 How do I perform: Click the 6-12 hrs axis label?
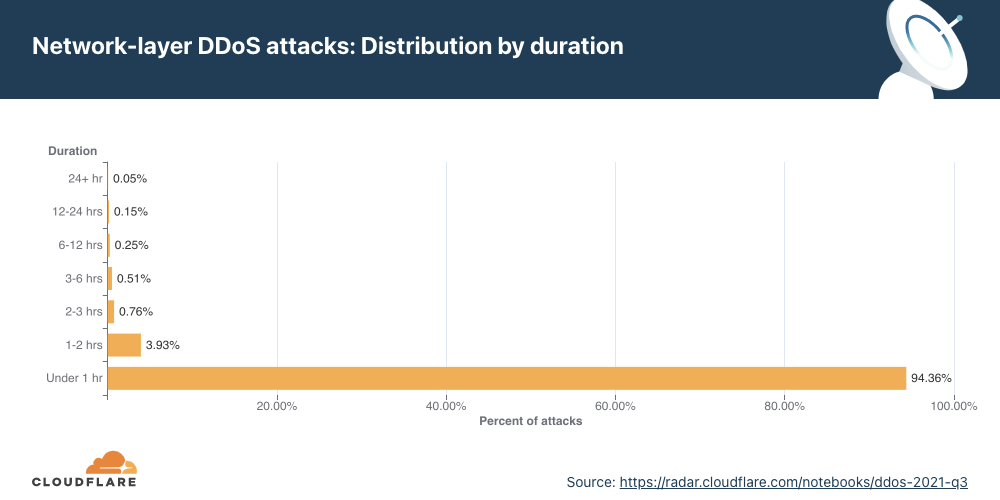pos(80,245)
